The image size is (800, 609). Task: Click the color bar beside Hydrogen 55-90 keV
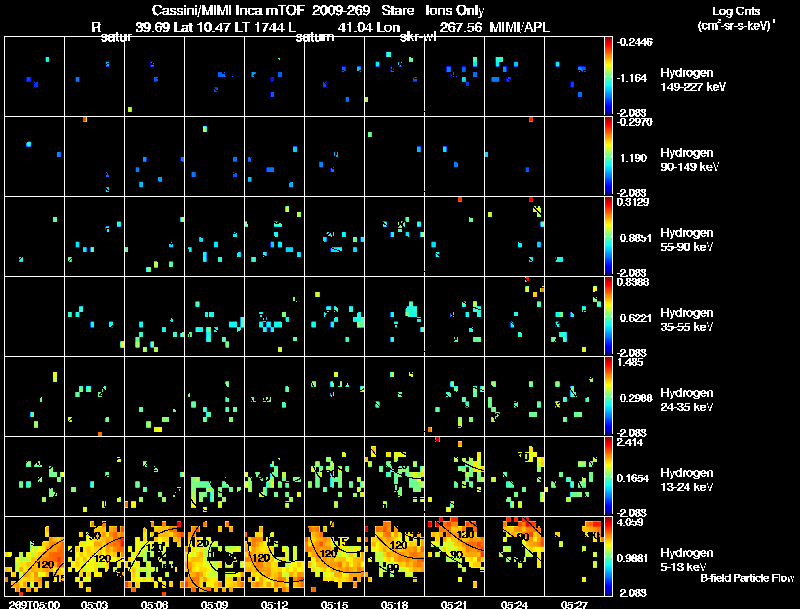tap(608, 236)
